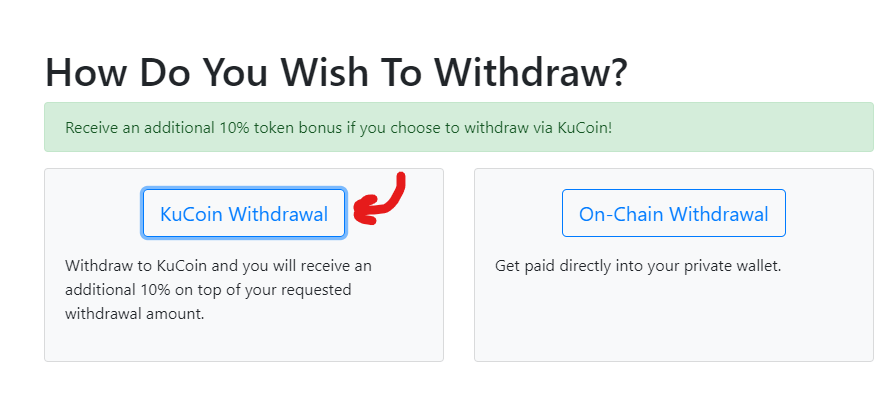The width and height of the screenshot is (895, 395).
Task: Click the "withdrawal amount." text line
Action: (134, 314)
